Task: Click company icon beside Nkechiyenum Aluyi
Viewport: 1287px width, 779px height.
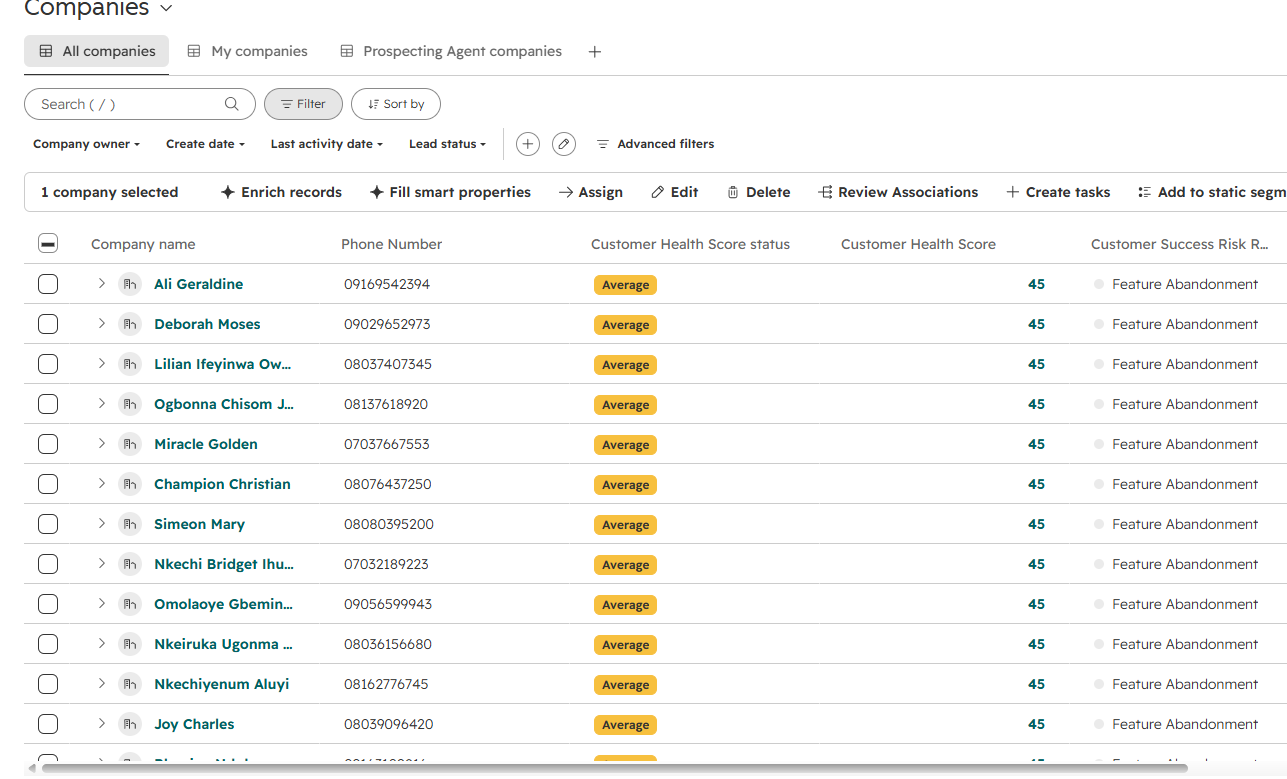Action: point(129,684)
